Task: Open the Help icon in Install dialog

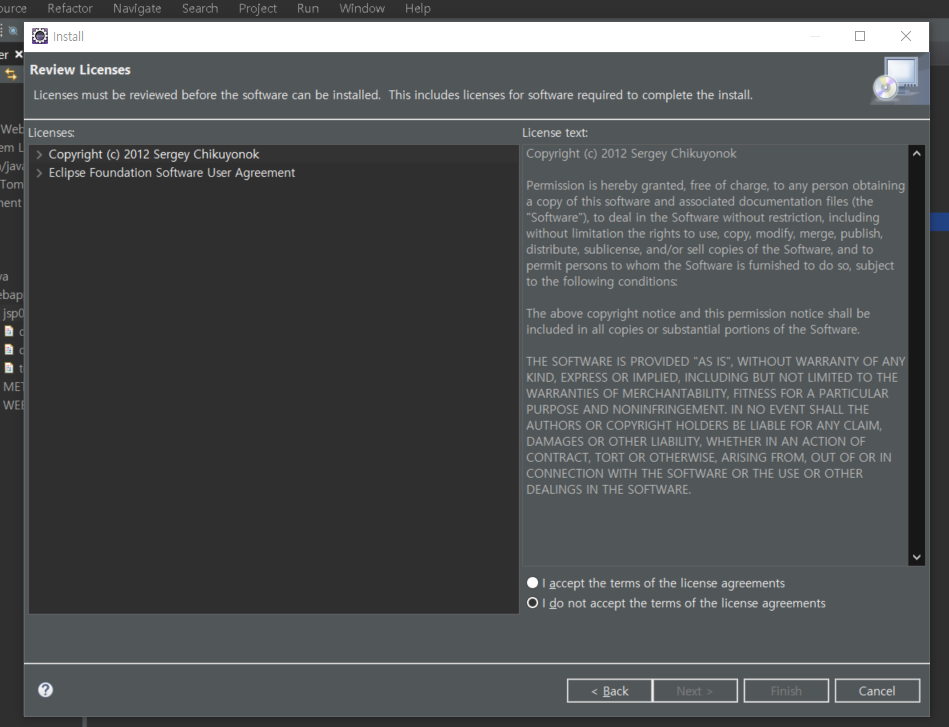Action: (45, 690)
